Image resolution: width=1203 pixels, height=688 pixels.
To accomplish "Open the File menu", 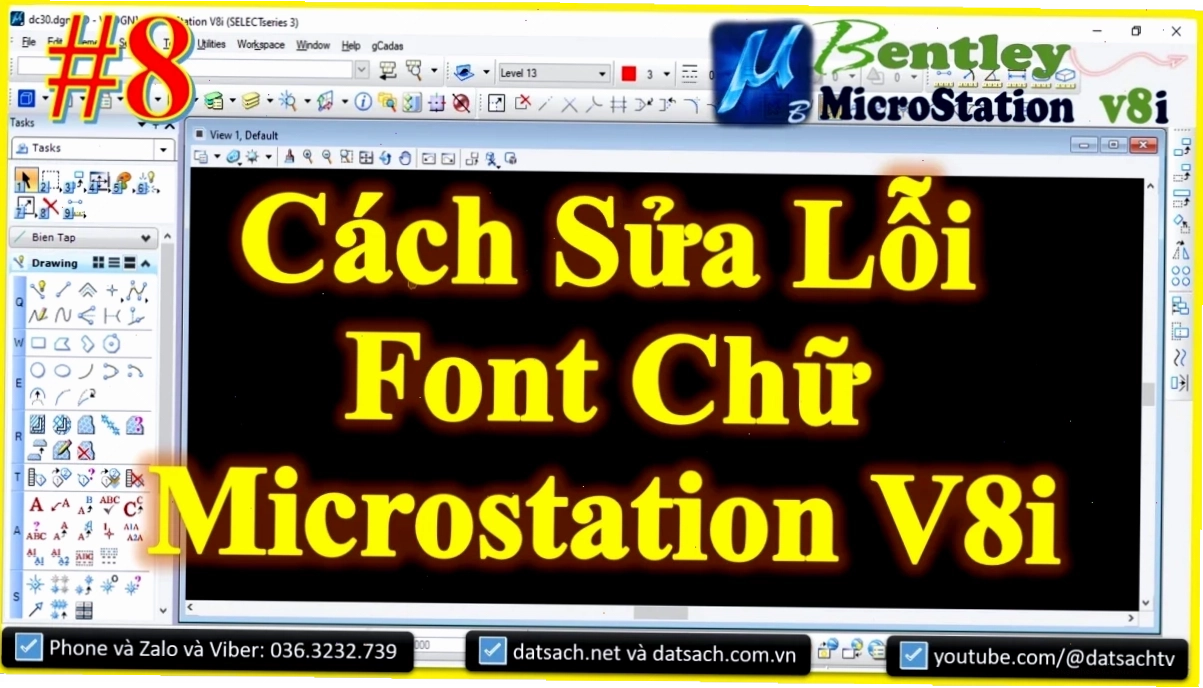I will [x=29, y=44].
